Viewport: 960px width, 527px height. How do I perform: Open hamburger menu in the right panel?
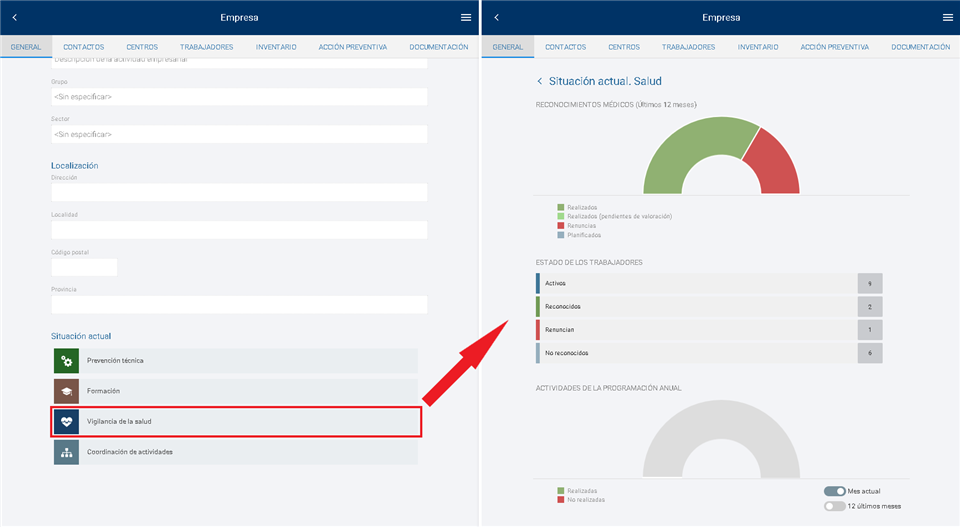(947, 17)
